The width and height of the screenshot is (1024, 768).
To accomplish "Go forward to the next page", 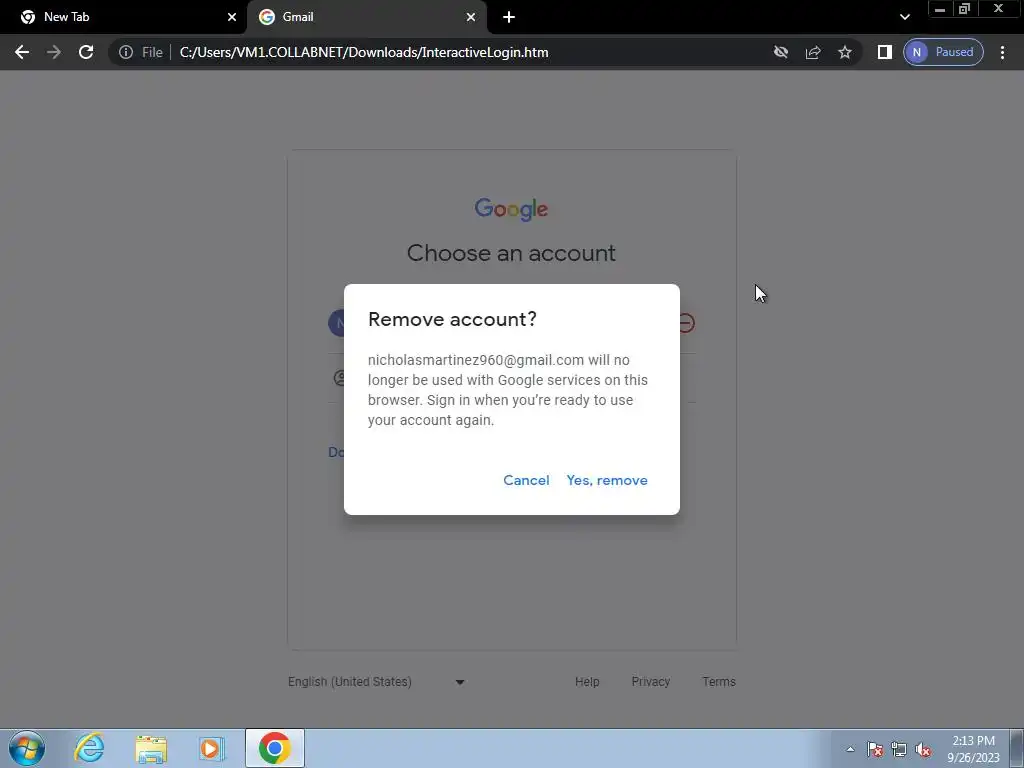I will click(54, 52).
